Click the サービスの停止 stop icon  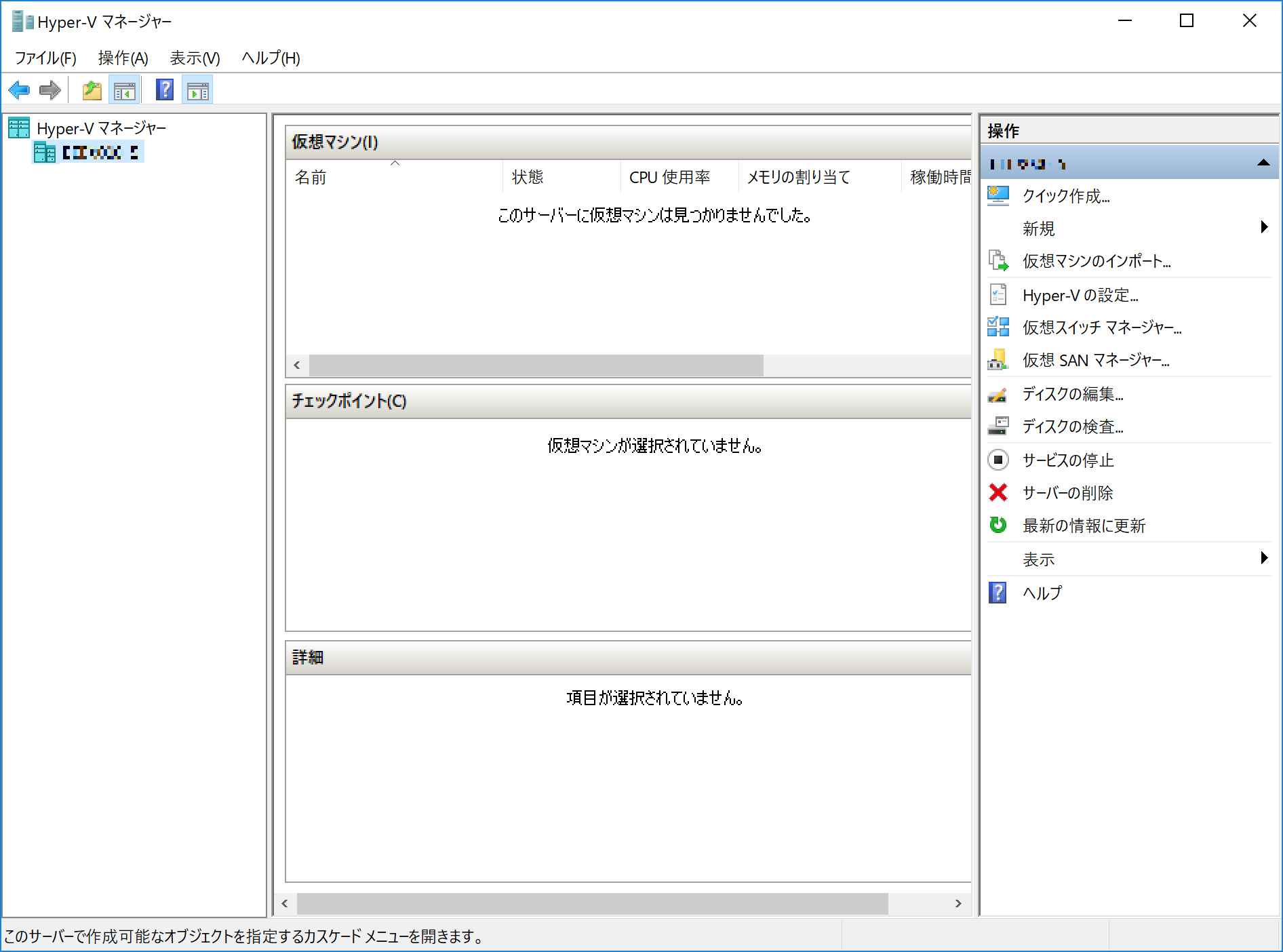[x=998, y=460]
